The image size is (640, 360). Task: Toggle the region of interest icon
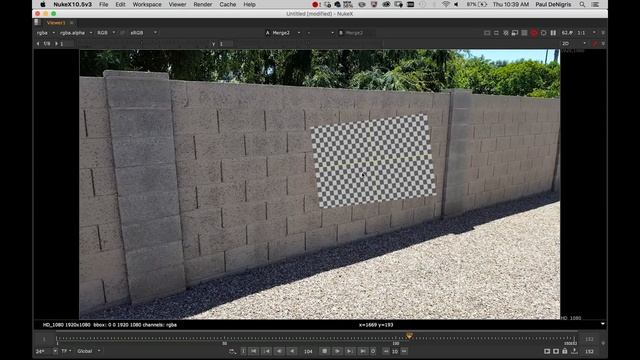pyautogui.click(x=496, y=33)
